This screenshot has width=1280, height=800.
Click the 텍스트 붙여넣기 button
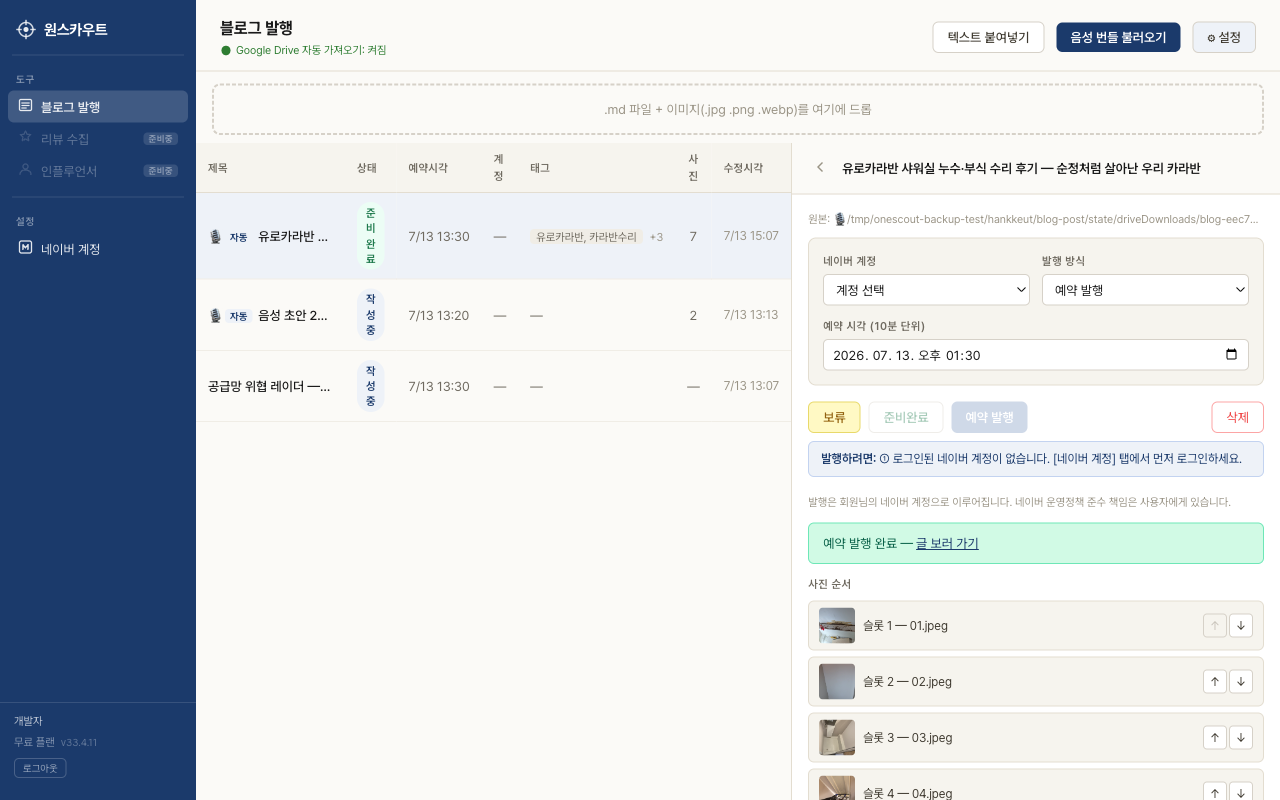point(988,37)
